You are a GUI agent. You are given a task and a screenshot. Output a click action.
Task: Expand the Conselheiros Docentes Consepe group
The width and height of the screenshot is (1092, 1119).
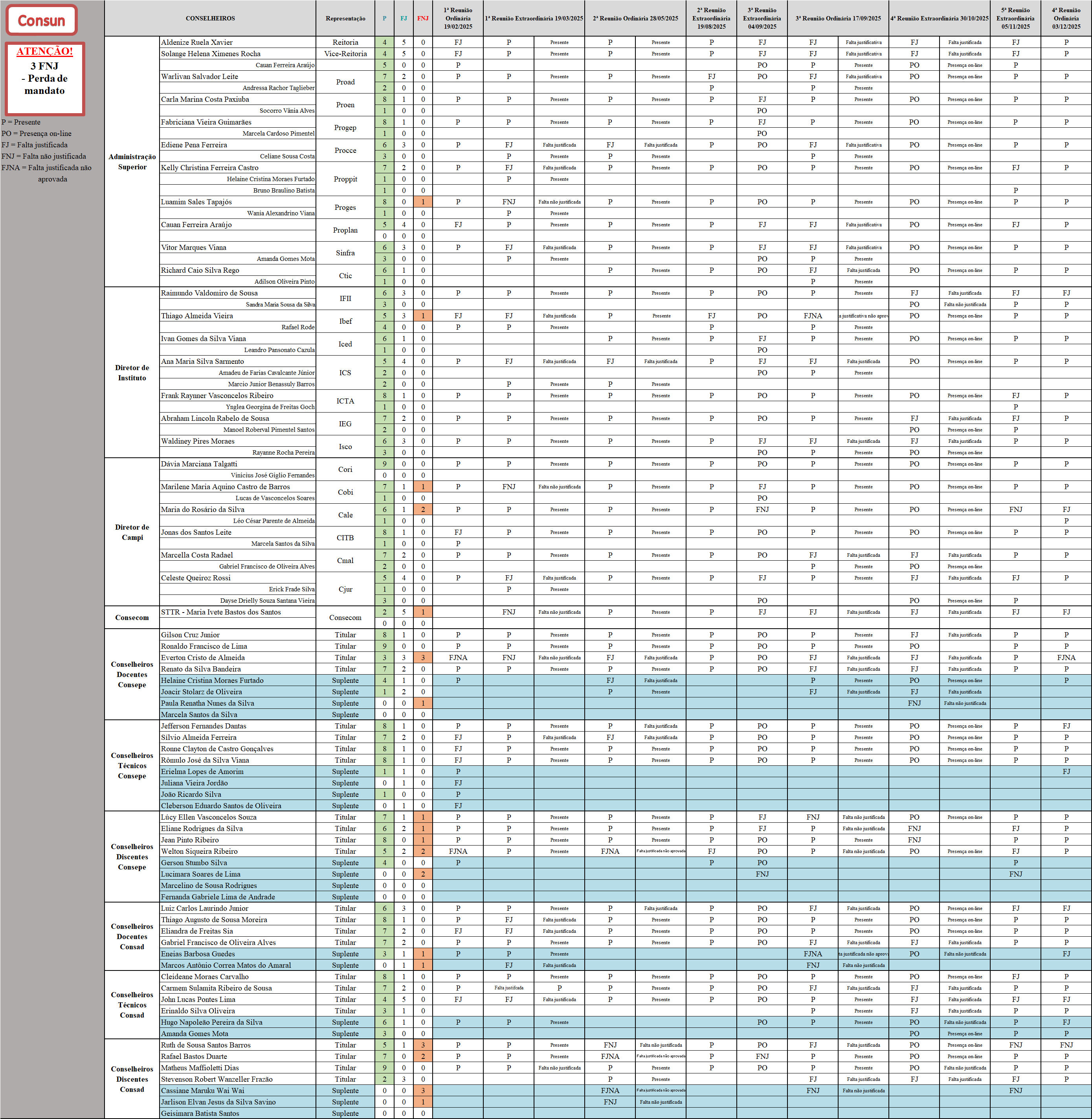132,675
